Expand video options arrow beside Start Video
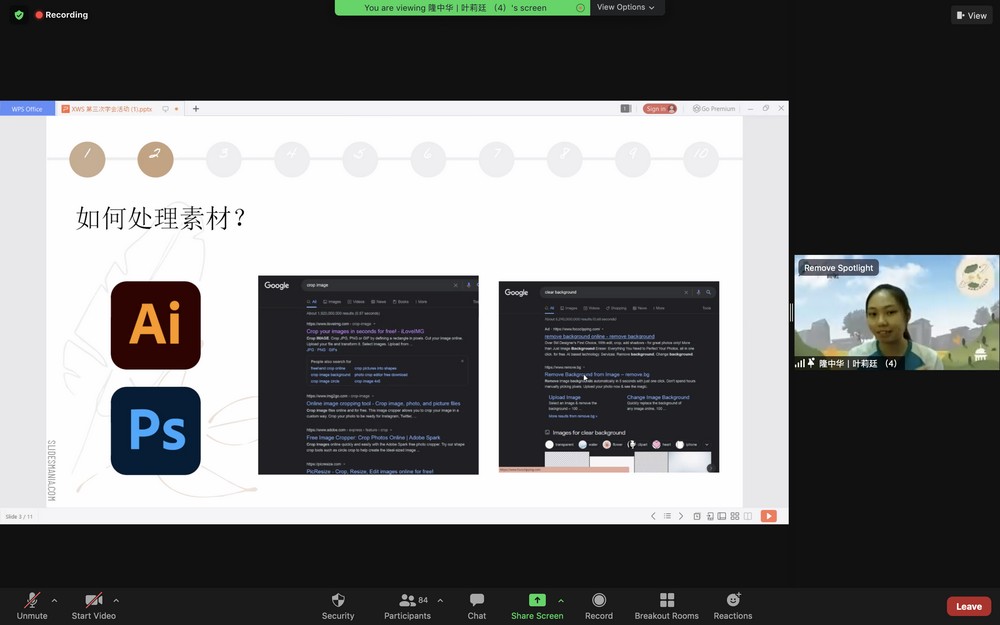1000x625 pixels. tap(116, 601)
